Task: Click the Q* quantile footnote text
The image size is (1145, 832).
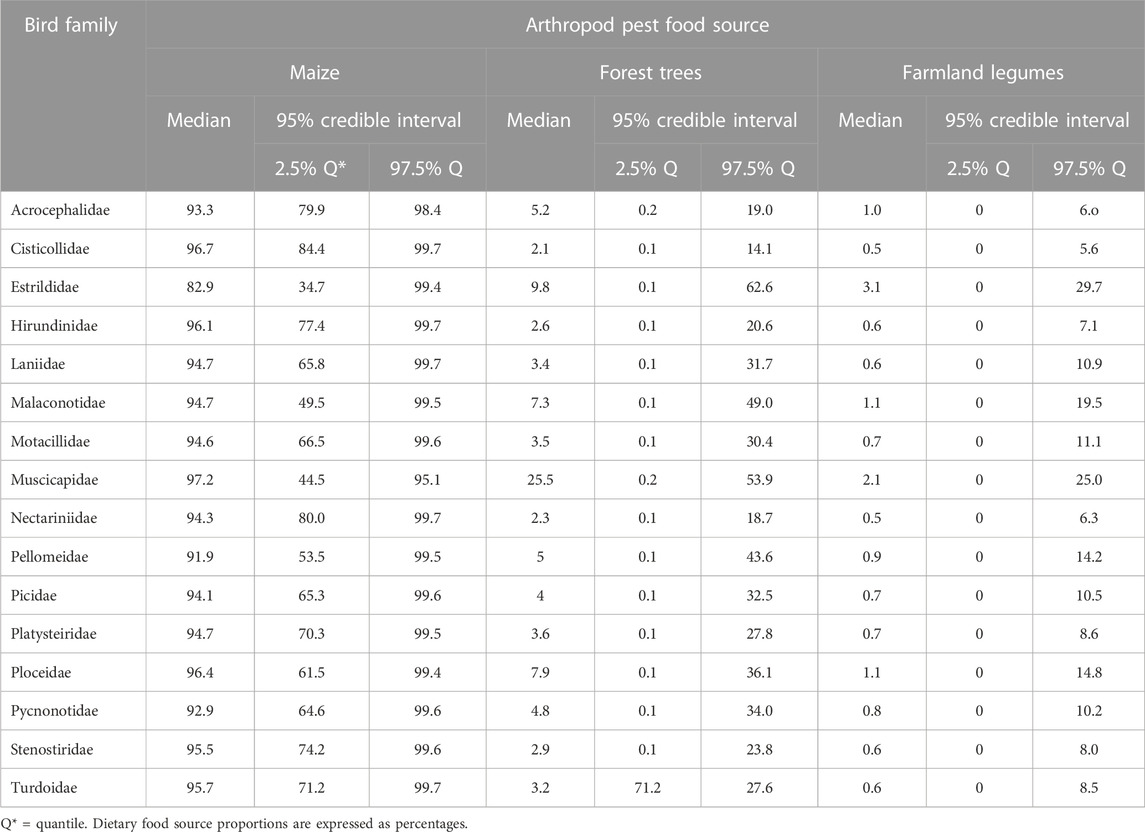Action: click(x=234, y=824)
